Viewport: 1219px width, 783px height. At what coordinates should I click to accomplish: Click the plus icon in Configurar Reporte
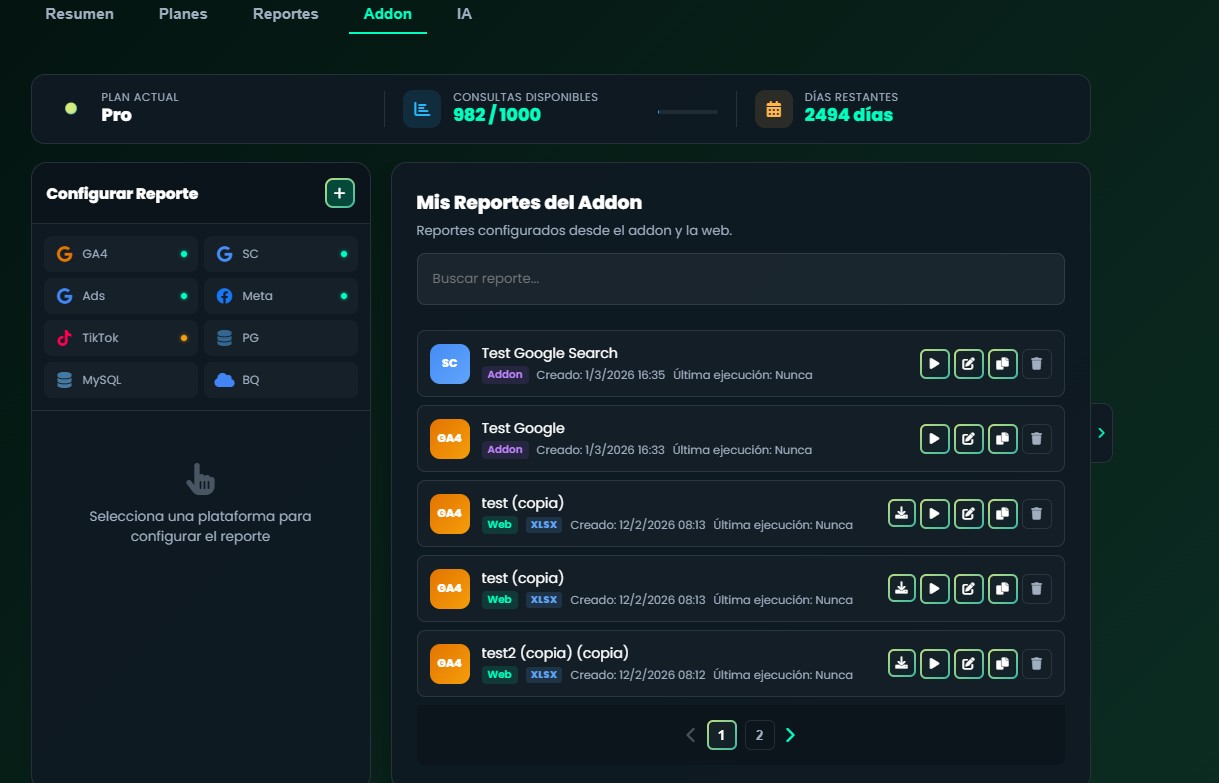(340, 193)
